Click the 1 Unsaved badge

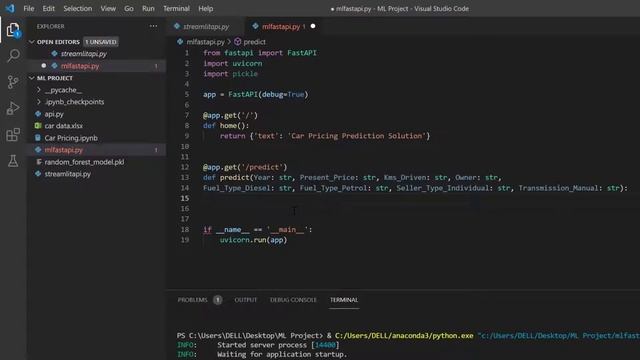click(101, 42)
